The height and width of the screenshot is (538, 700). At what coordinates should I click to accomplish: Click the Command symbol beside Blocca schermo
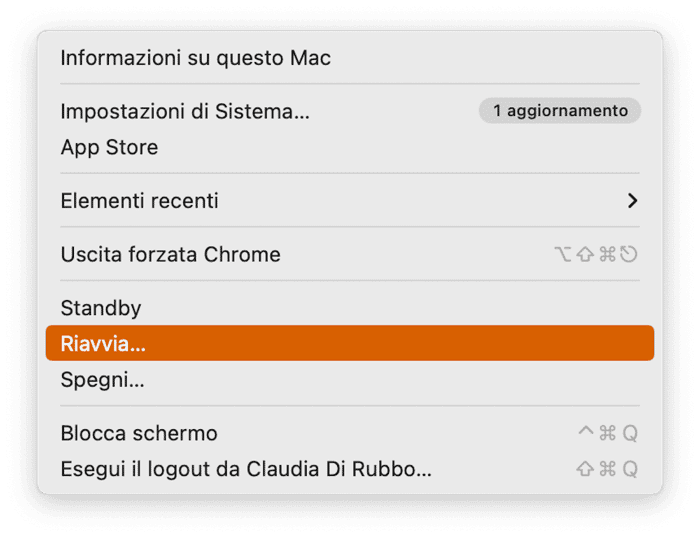[x=607, y=433]
